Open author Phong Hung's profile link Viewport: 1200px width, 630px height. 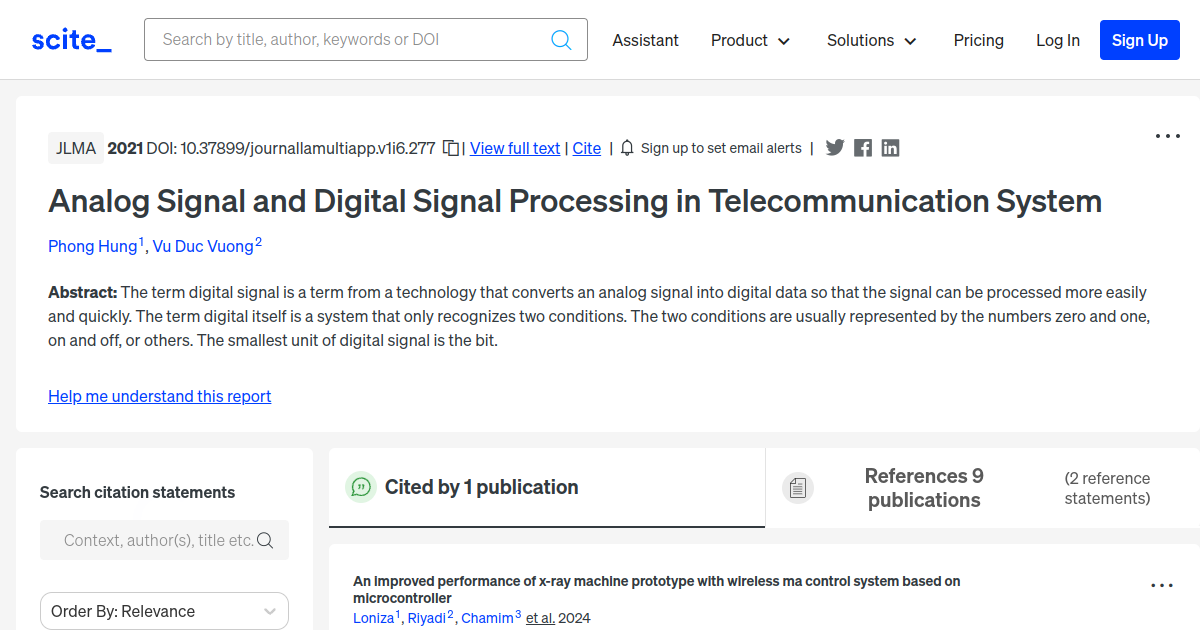[93, 246]
